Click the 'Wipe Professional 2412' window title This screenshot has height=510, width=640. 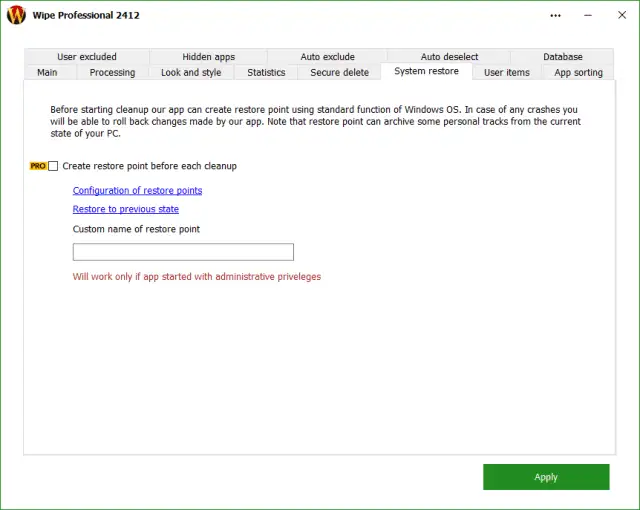click(86, 16)
